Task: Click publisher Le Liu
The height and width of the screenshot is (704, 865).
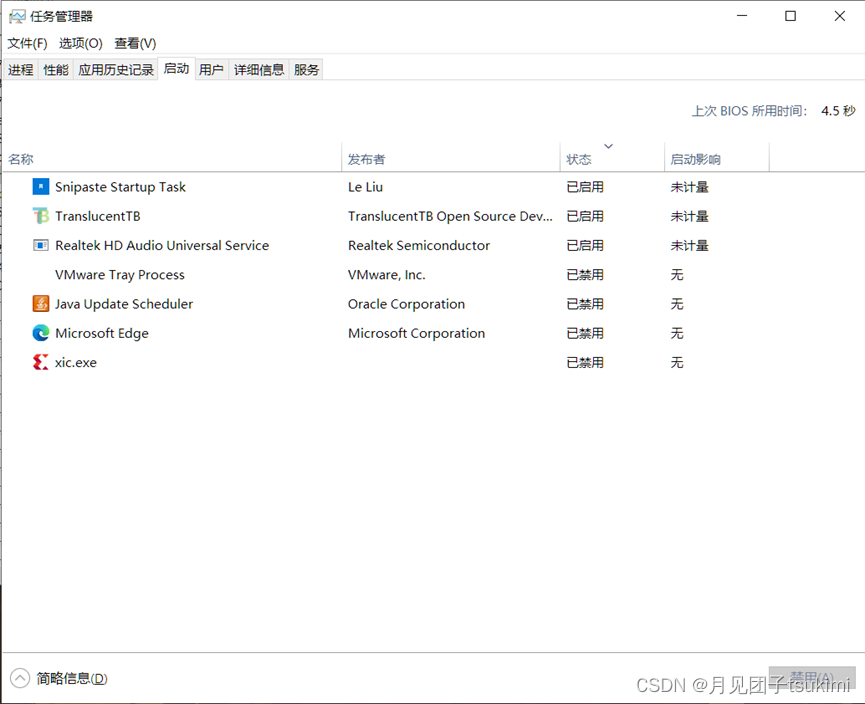Action: point(365,187)
